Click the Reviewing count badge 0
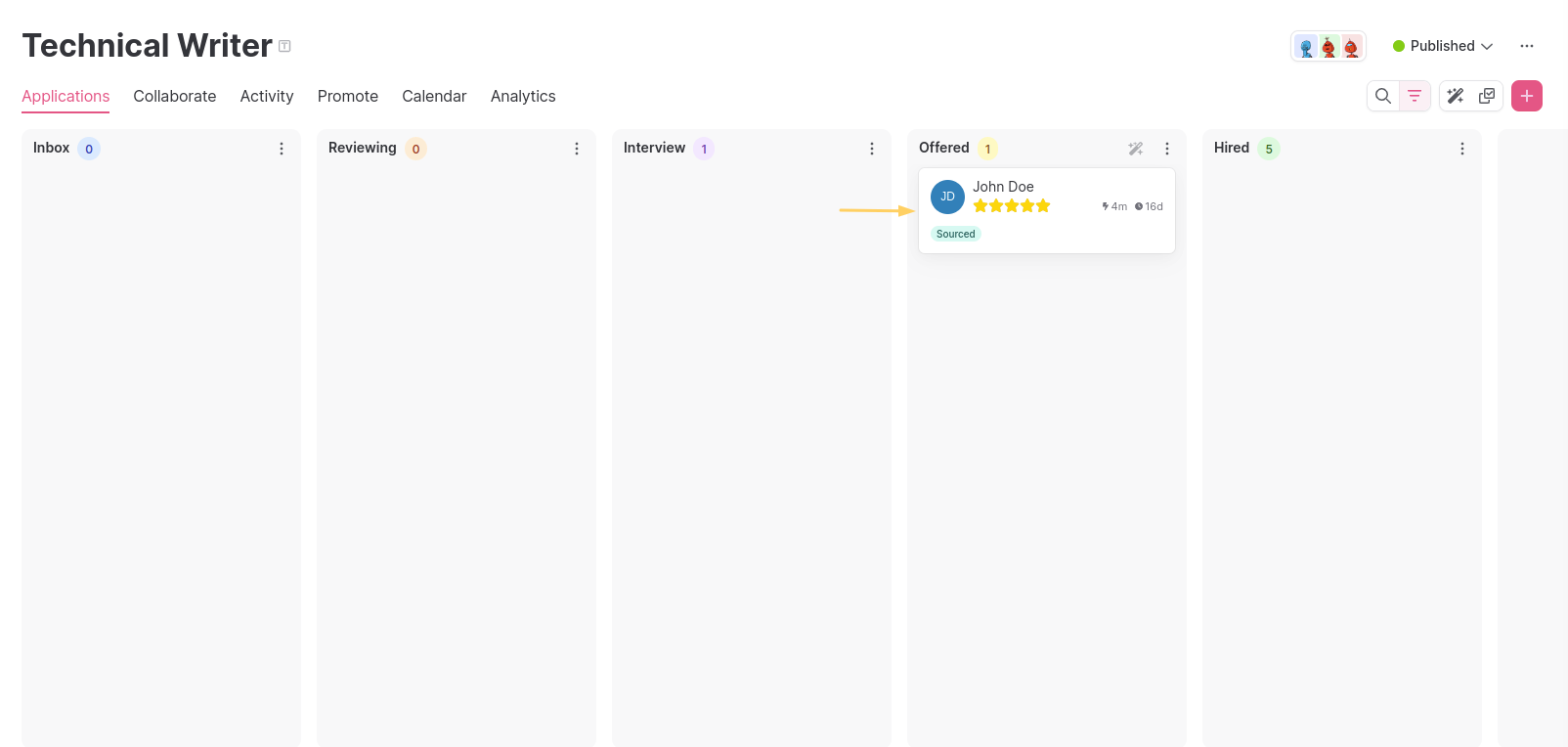The height and width of the screenshot is (747, 1568). pyautogui.click(x=415, y=149)
